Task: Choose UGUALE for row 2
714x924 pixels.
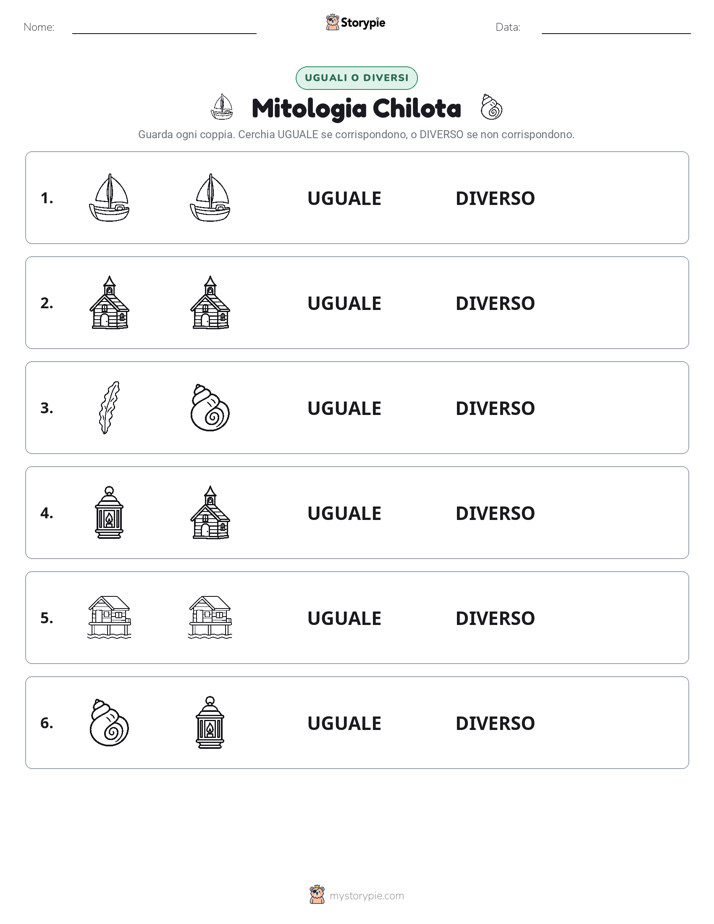Action: [344, 303]
